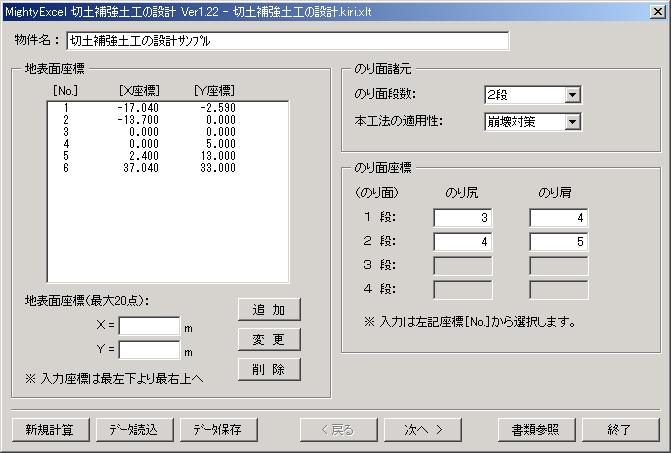Start a 新規計算 new calculation

click(x=50, y=429)
